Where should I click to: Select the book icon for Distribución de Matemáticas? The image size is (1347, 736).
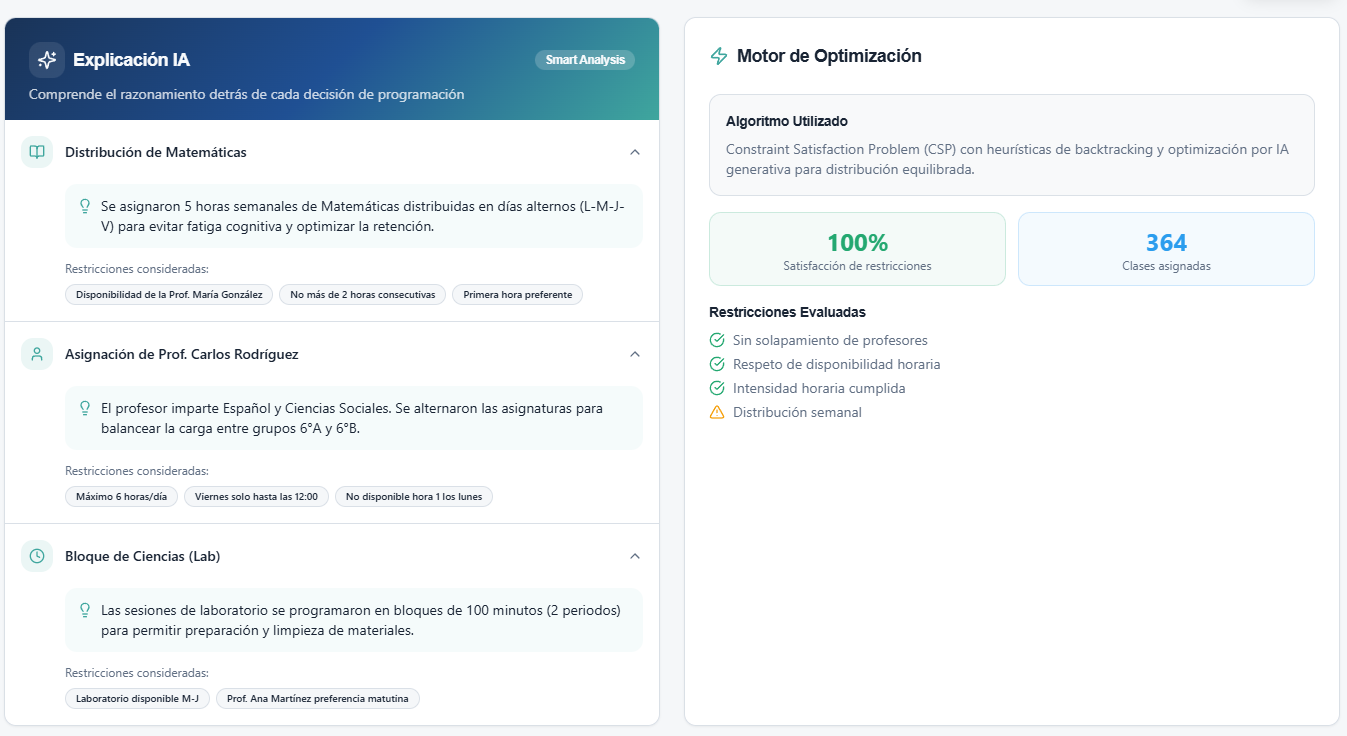tap(36, 152)
